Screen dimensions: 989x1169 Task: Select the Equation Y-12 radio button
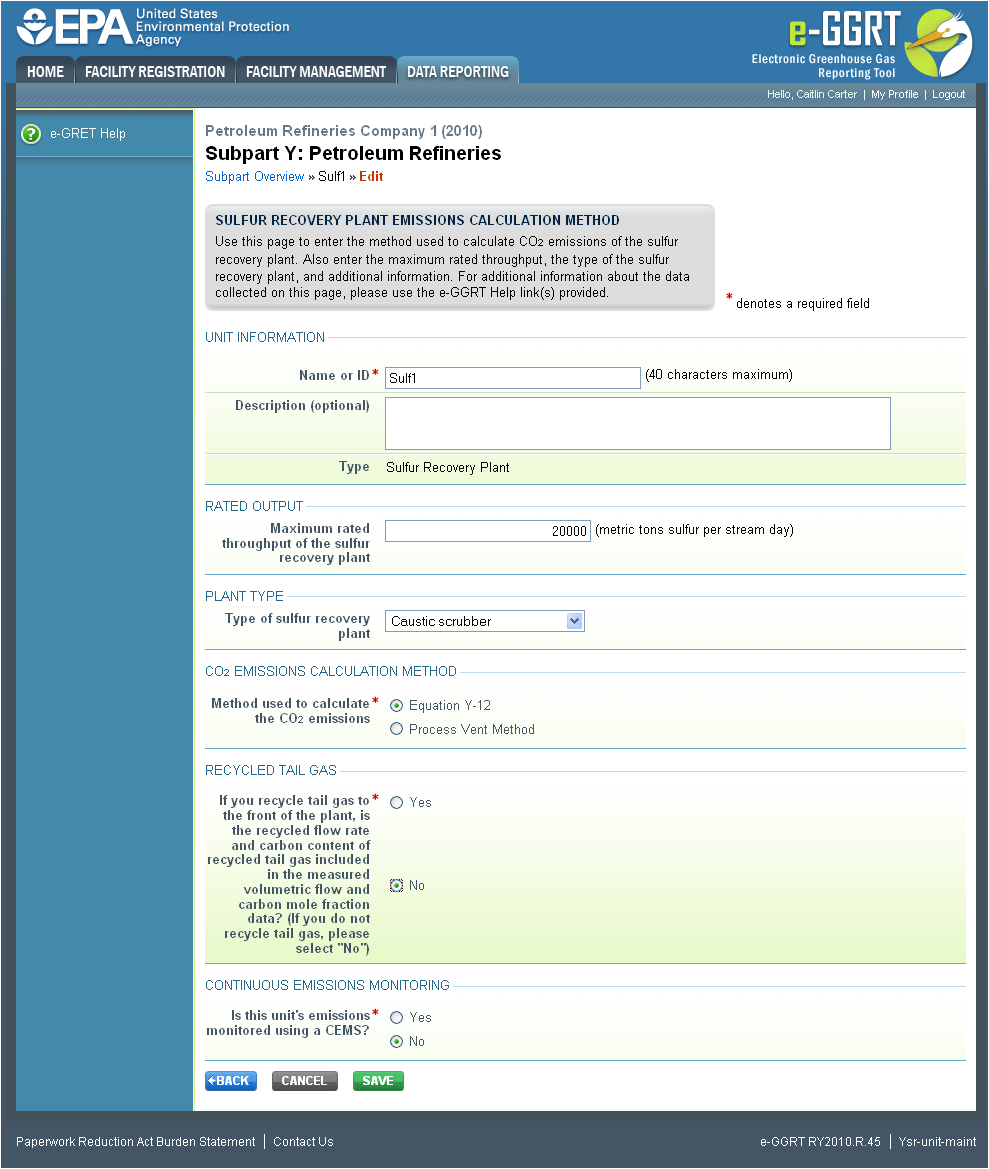396,705
